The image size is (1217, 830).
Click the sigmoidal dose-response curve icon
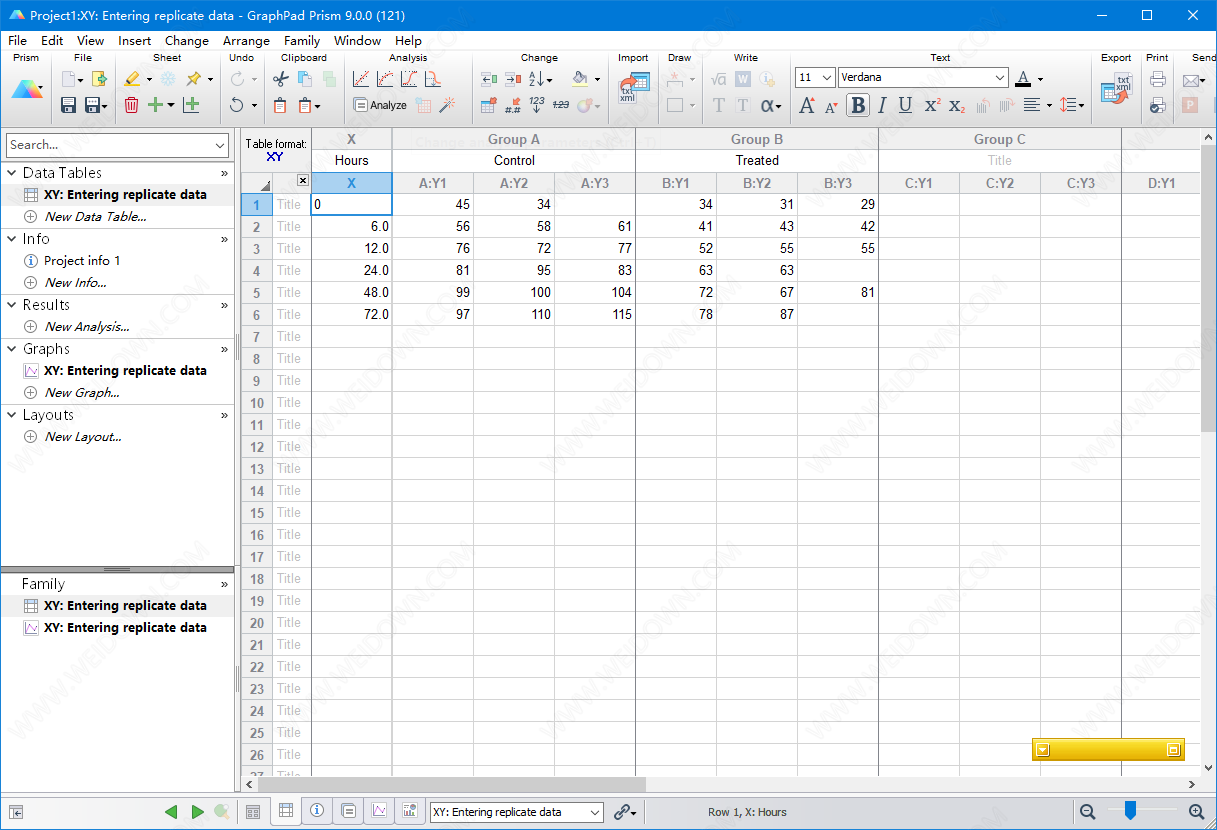(x=409, y=79)
